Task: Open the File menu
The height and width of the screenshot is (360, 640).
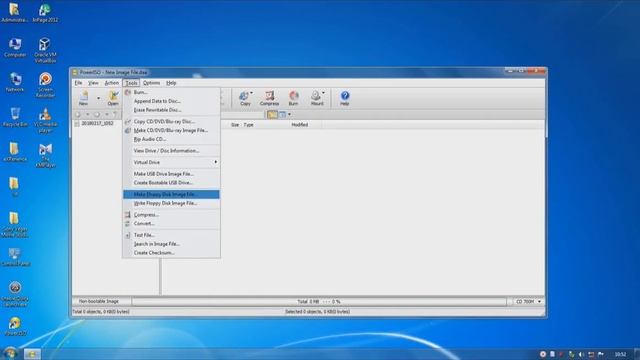Action: tap(78, 83)
